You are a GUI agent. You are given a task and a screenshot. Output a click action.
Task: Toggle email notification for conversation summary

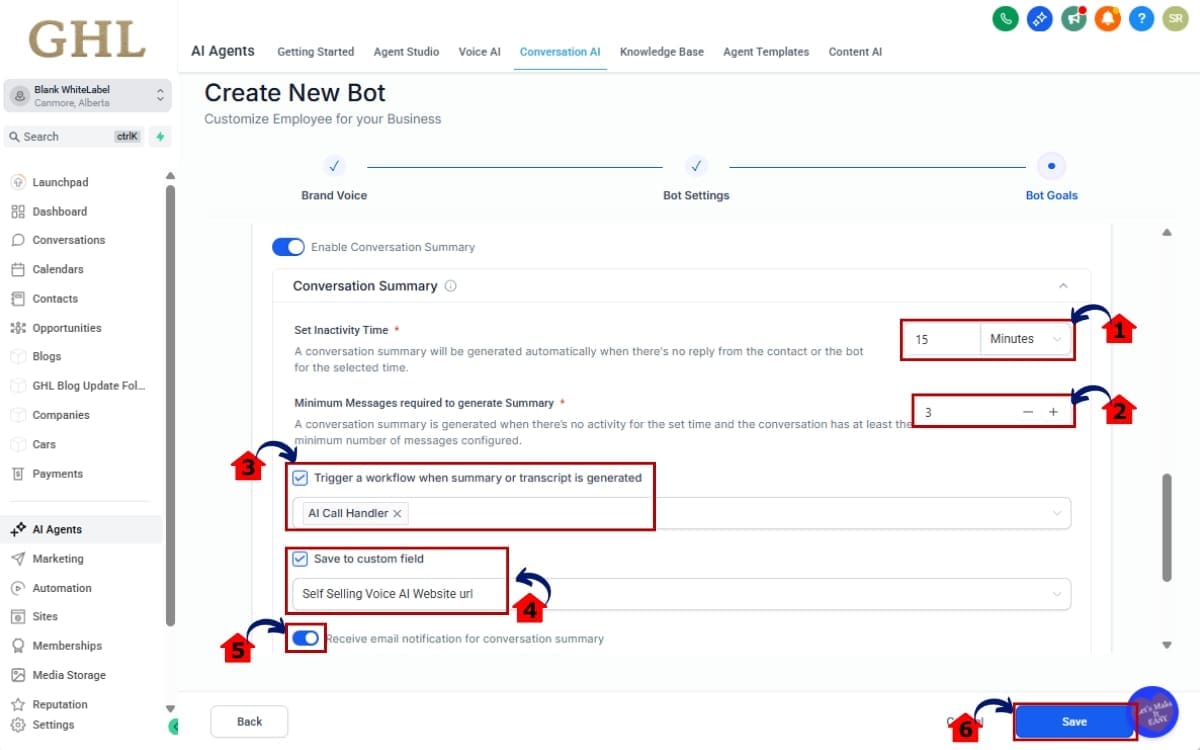pos(305,638)
